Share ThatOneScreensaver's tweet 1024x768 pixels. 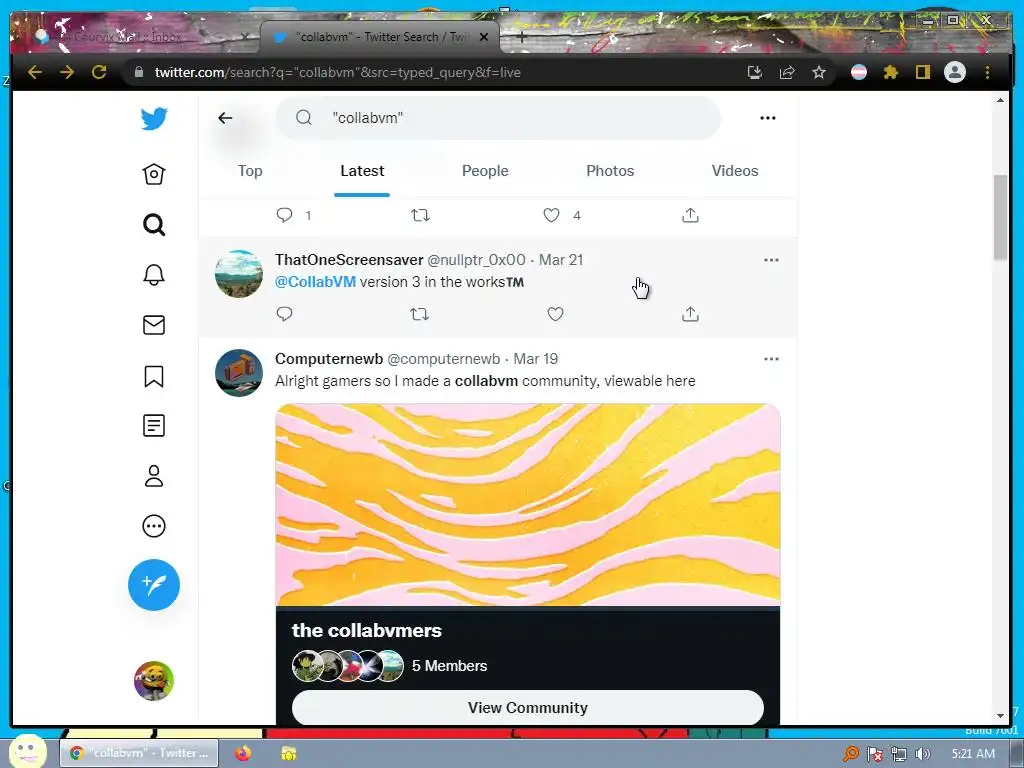pos(690,314)
